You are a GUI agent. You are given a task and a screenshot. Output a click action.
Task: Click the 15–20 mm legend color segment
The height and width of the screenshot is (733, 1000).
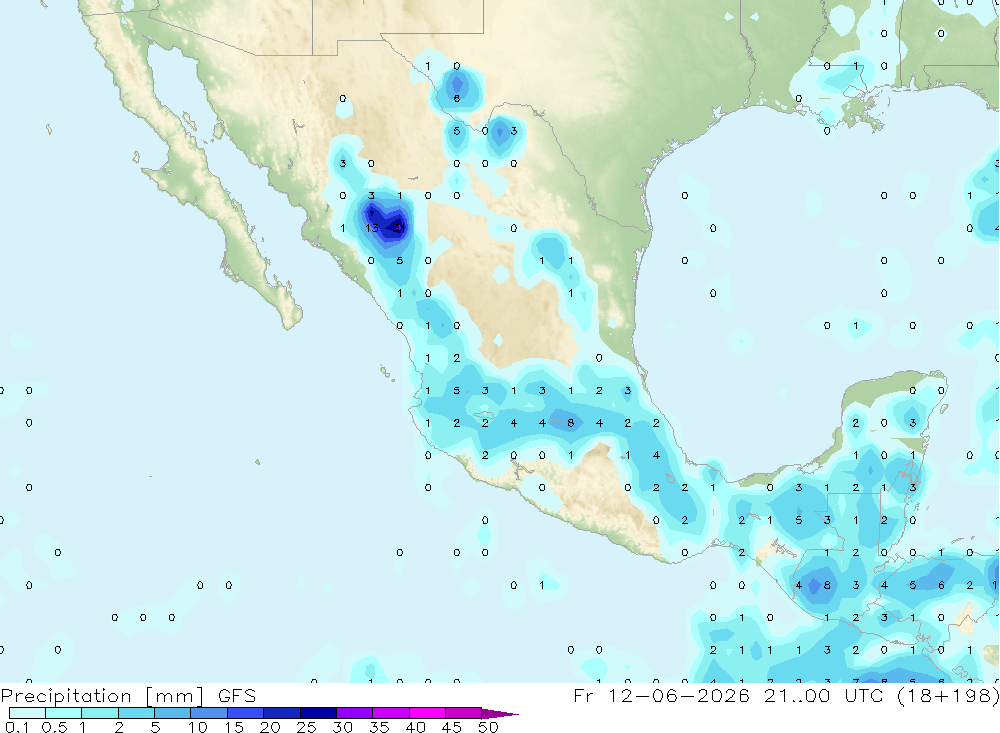click(246, 713)
